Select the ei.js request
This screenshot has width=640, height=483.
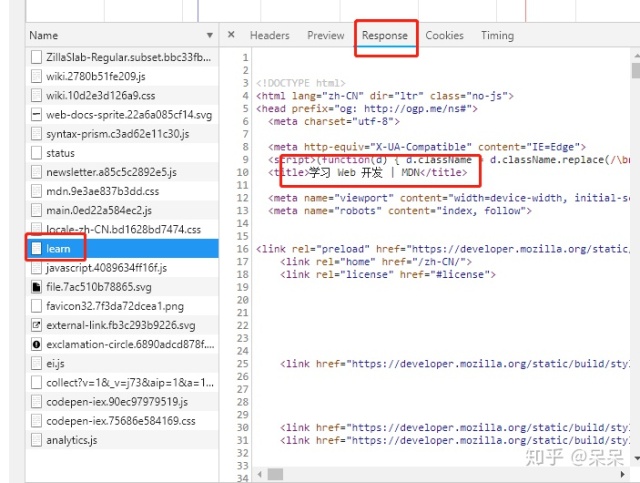coord(55,363)
